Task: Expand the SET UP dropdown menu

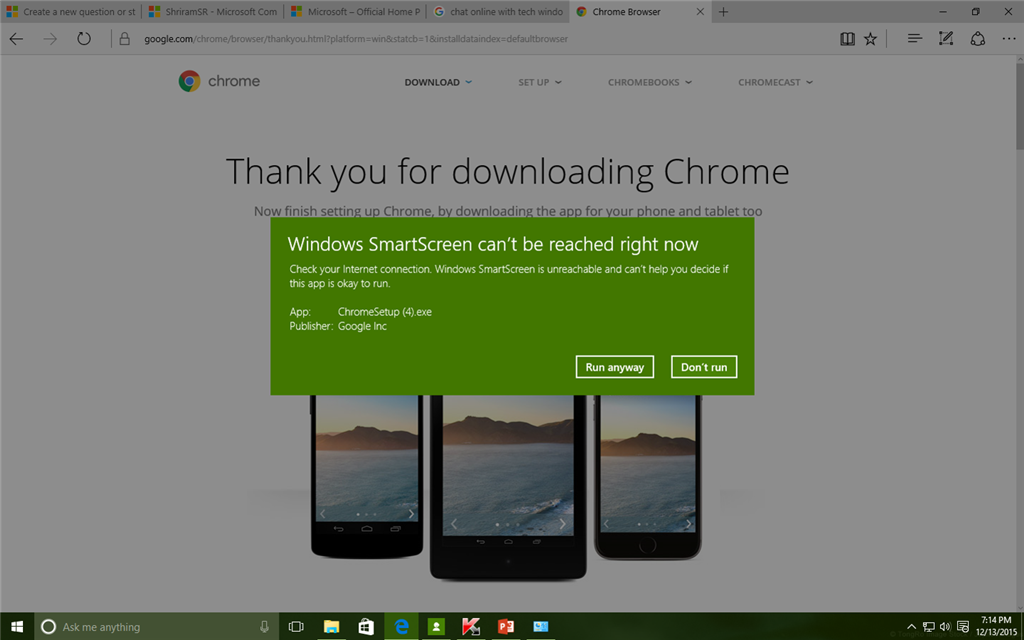Action: (540, 82)
